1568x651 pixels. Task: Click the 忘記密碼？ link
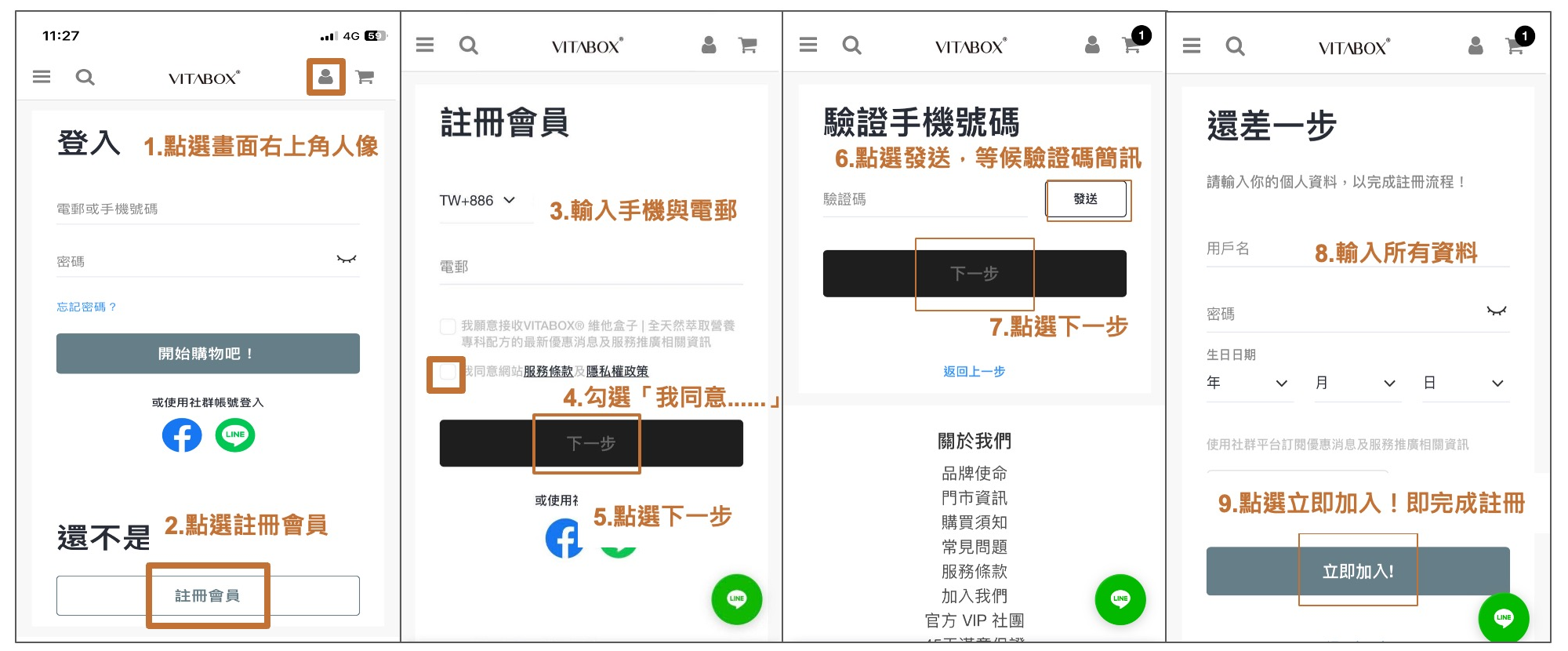(x=86, y=307)
